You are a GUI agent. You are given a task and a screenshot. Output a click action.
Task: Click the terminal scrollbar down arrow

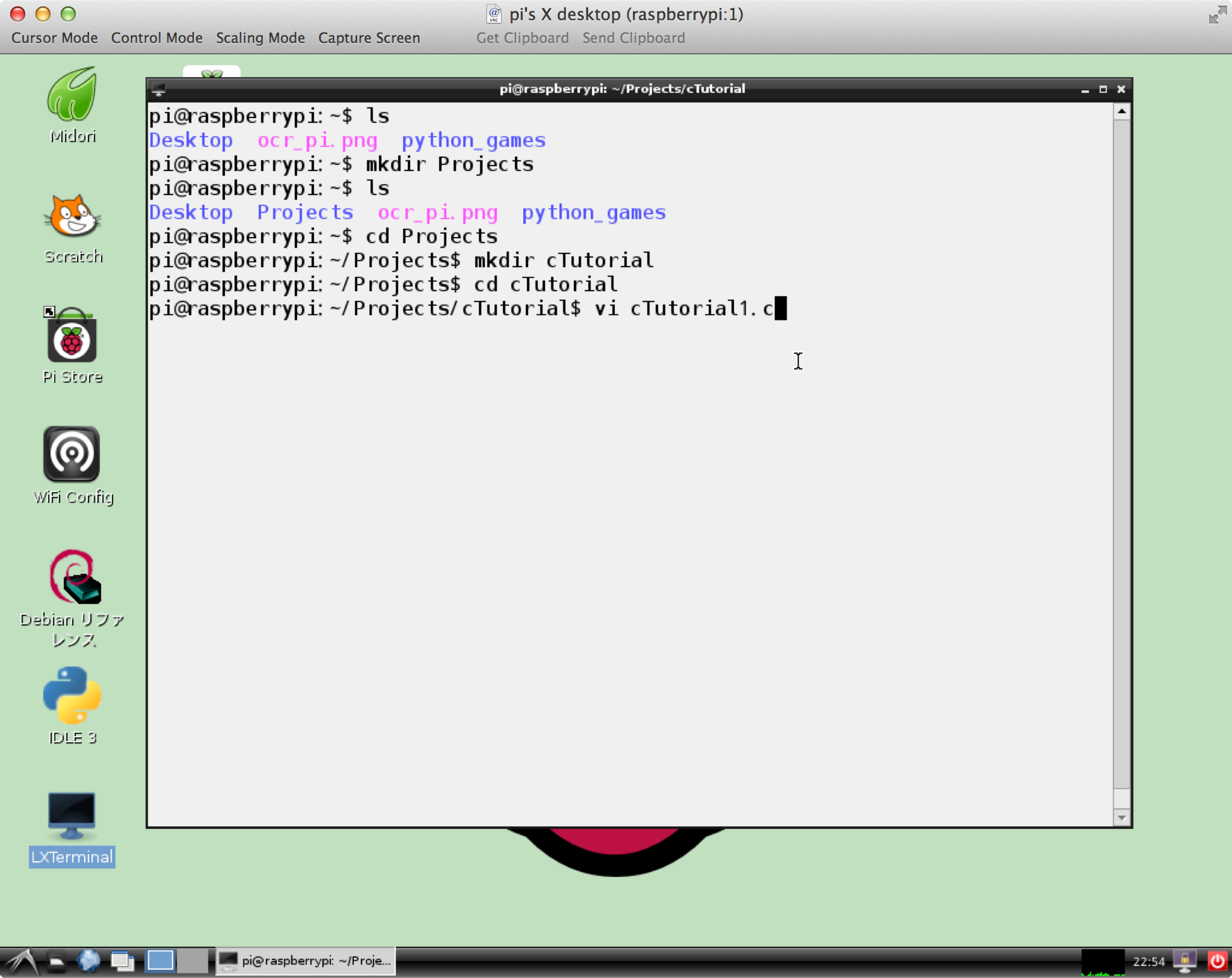pyautogui.click(x=1121, y=818)
